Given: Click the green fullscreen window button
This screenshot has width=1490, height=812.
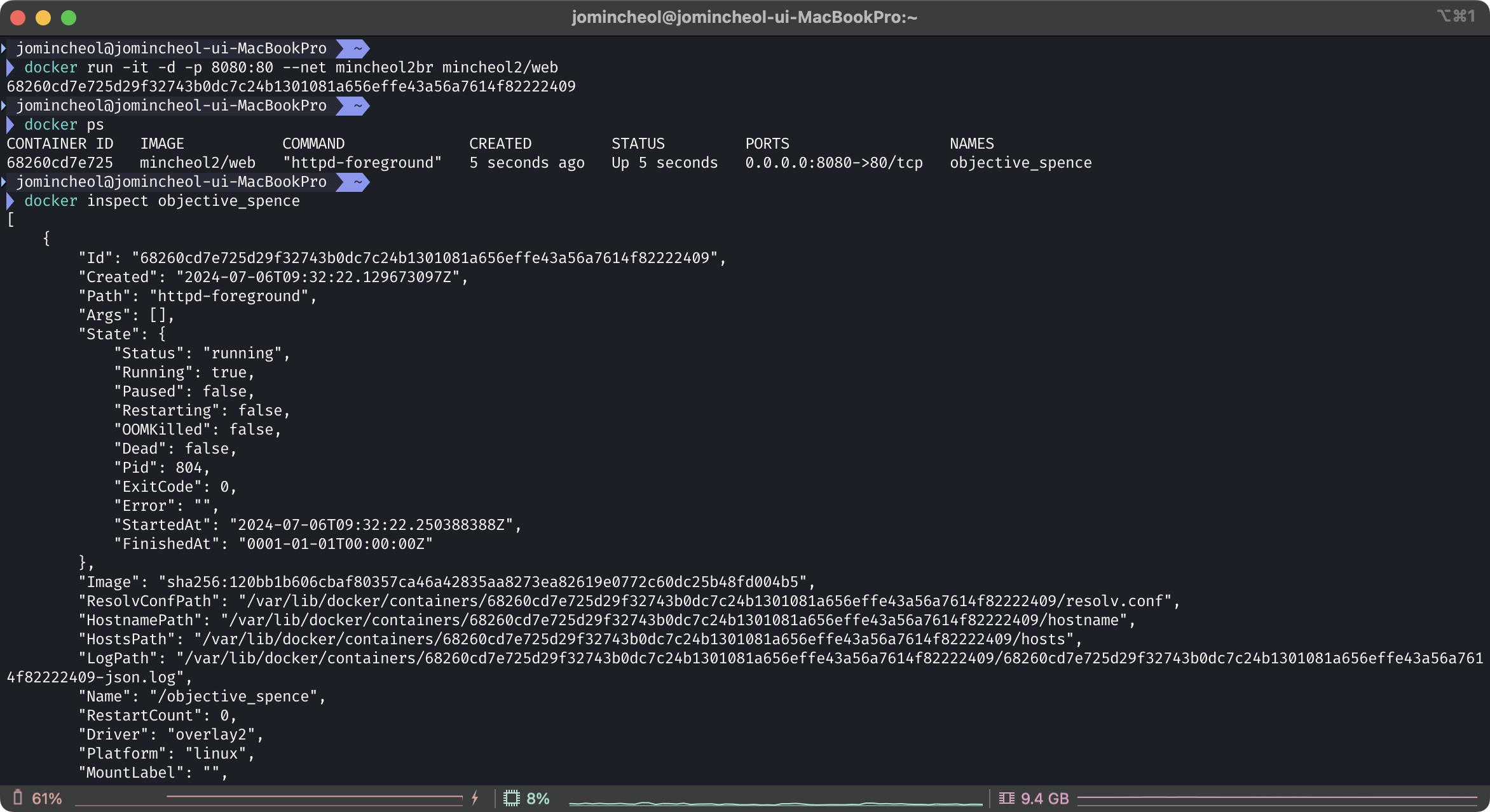Looking at the screenshot, I should [69, 18].
